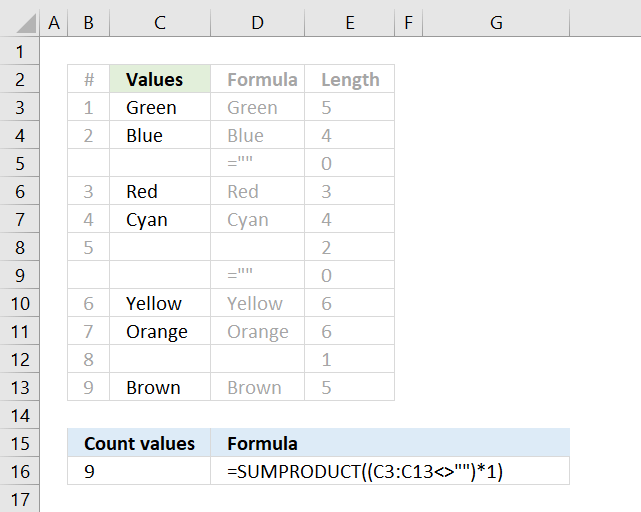
Task: Click the select-all corner of the sheet
Action: coord(19,22)
